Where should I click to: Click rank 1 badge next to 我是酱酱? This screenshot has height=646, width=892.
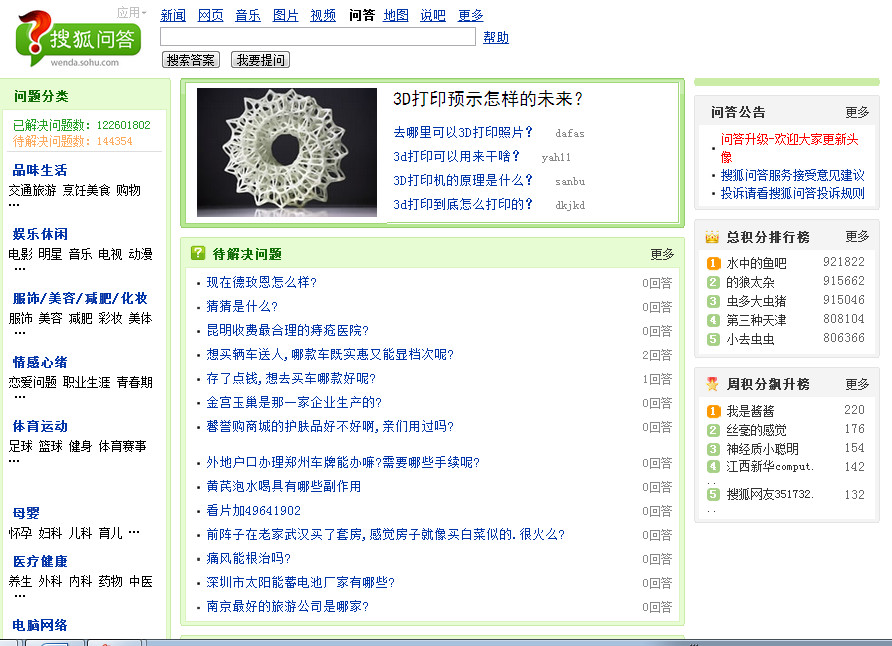(x=713, y=411)
